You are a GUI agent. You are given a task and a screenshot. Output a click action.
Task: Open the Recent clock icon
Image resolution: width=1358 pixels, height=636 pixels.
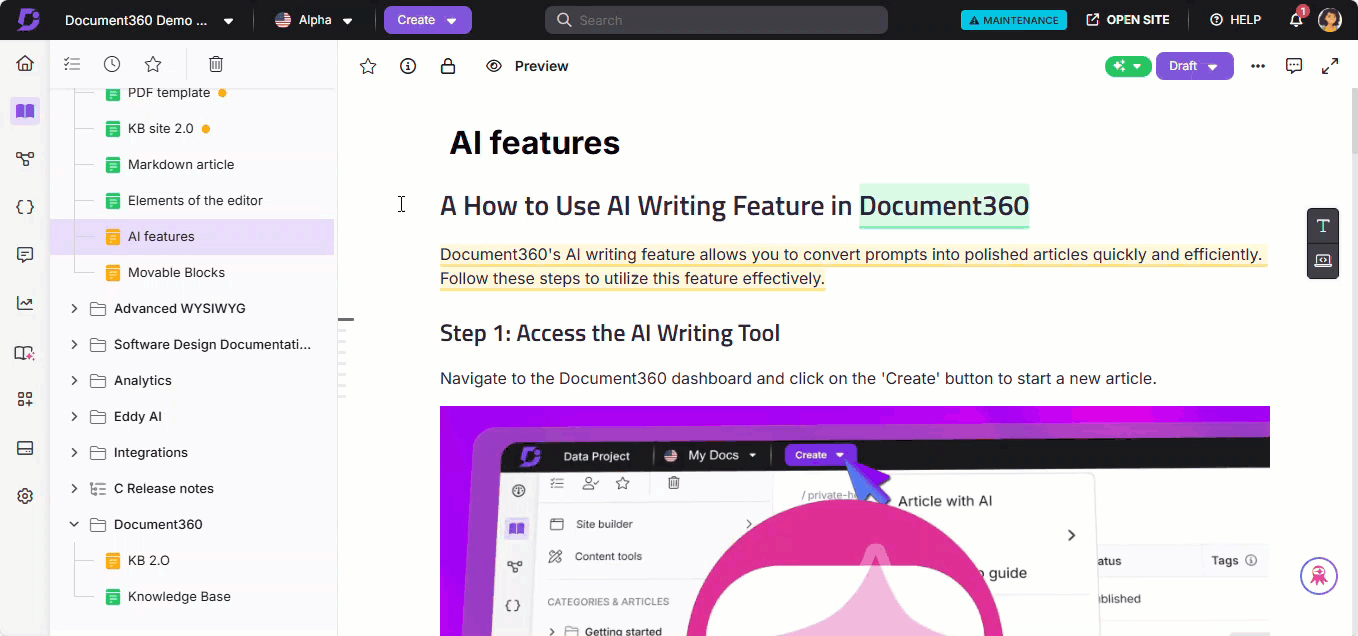point(112,64)
